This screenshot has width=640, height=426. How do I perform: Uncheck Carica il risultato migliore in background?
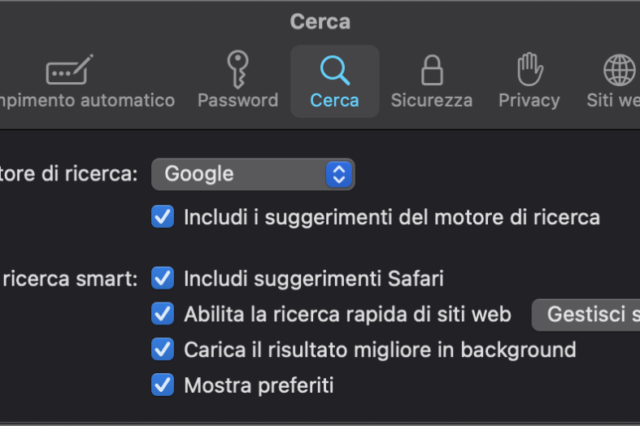162,349
